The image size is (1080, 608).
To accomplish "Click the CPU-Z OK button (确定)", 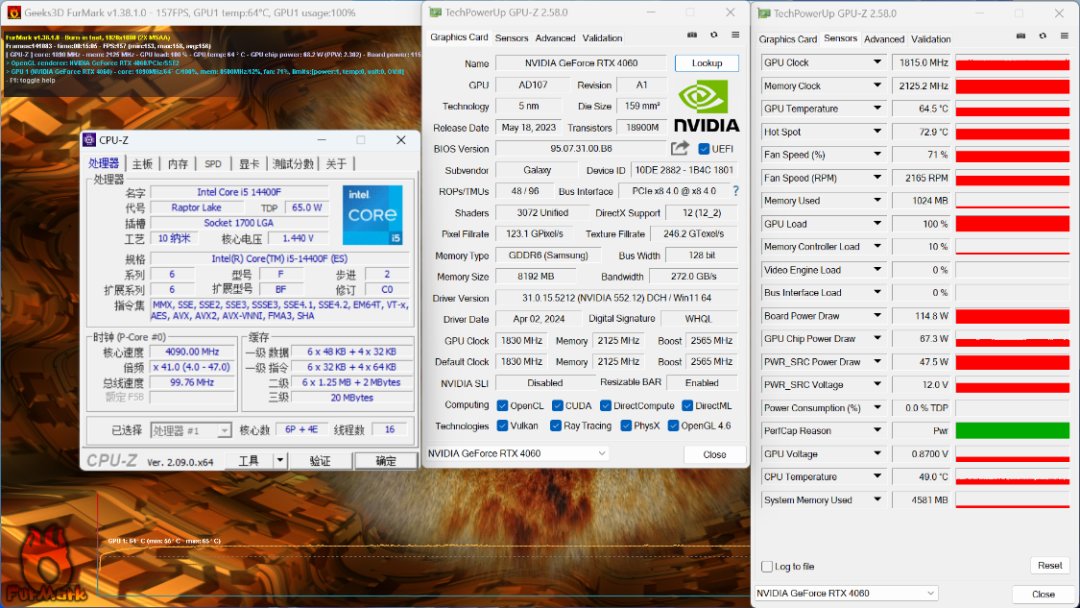I will pyautogui.click(x=386, y=461).
